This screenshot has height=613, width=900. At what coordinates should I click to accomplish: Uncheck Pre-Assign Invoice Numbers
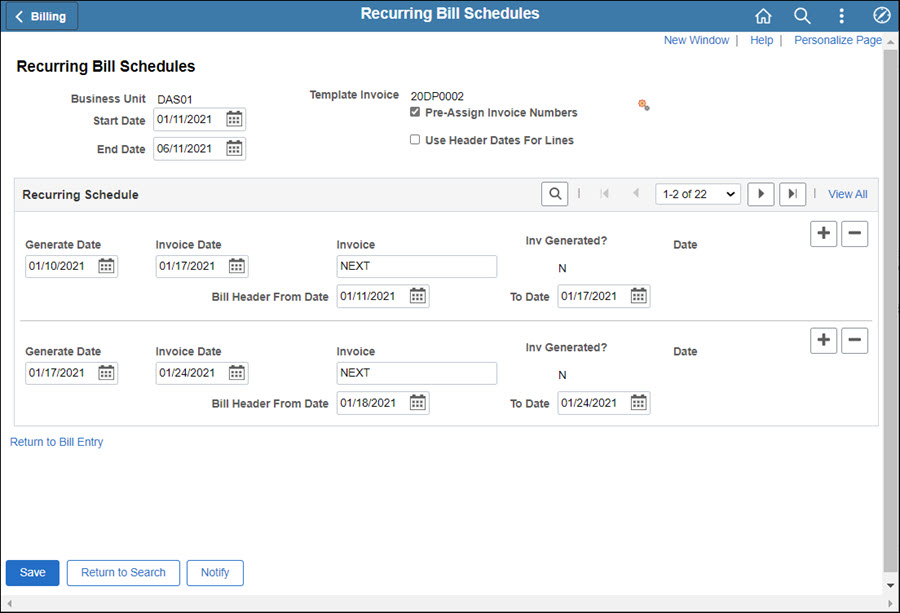(415, 112)
